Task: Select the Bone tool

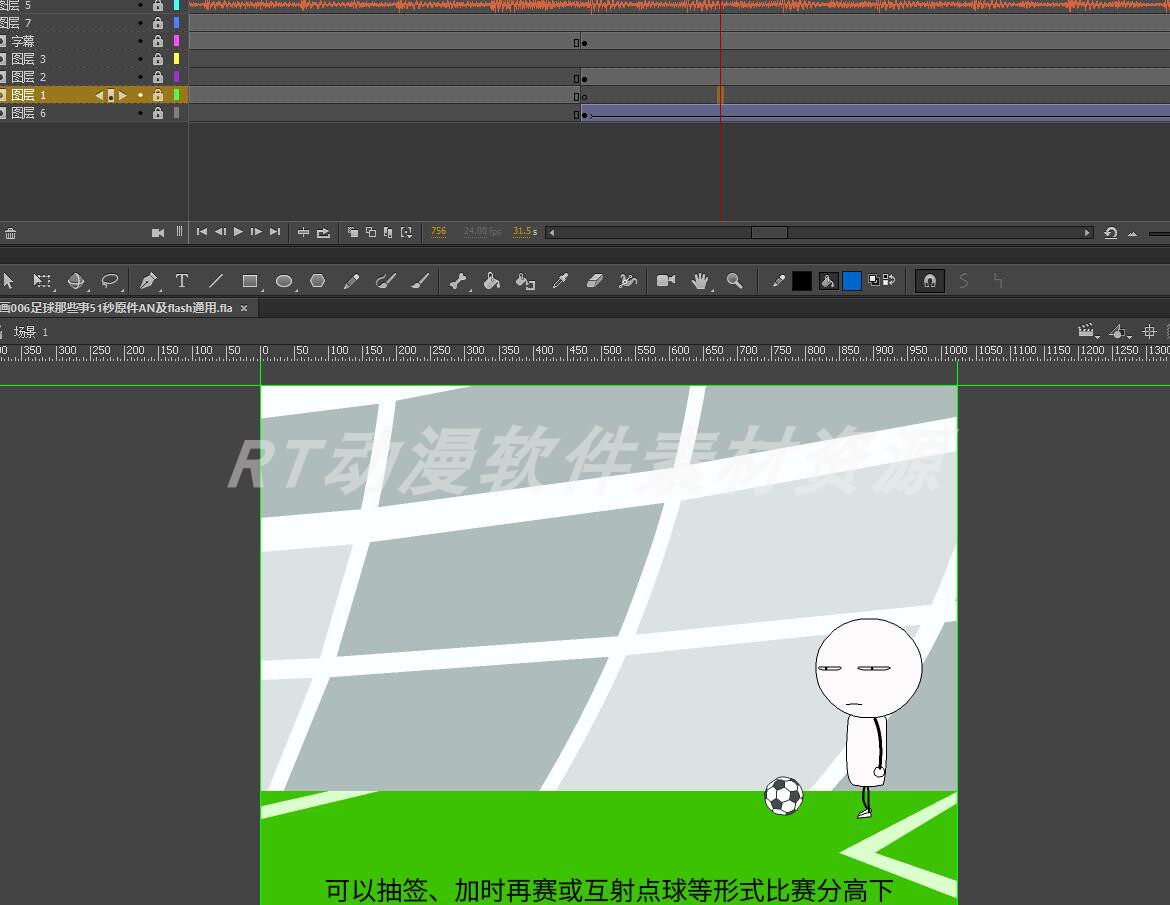Action: click(458, 281)
